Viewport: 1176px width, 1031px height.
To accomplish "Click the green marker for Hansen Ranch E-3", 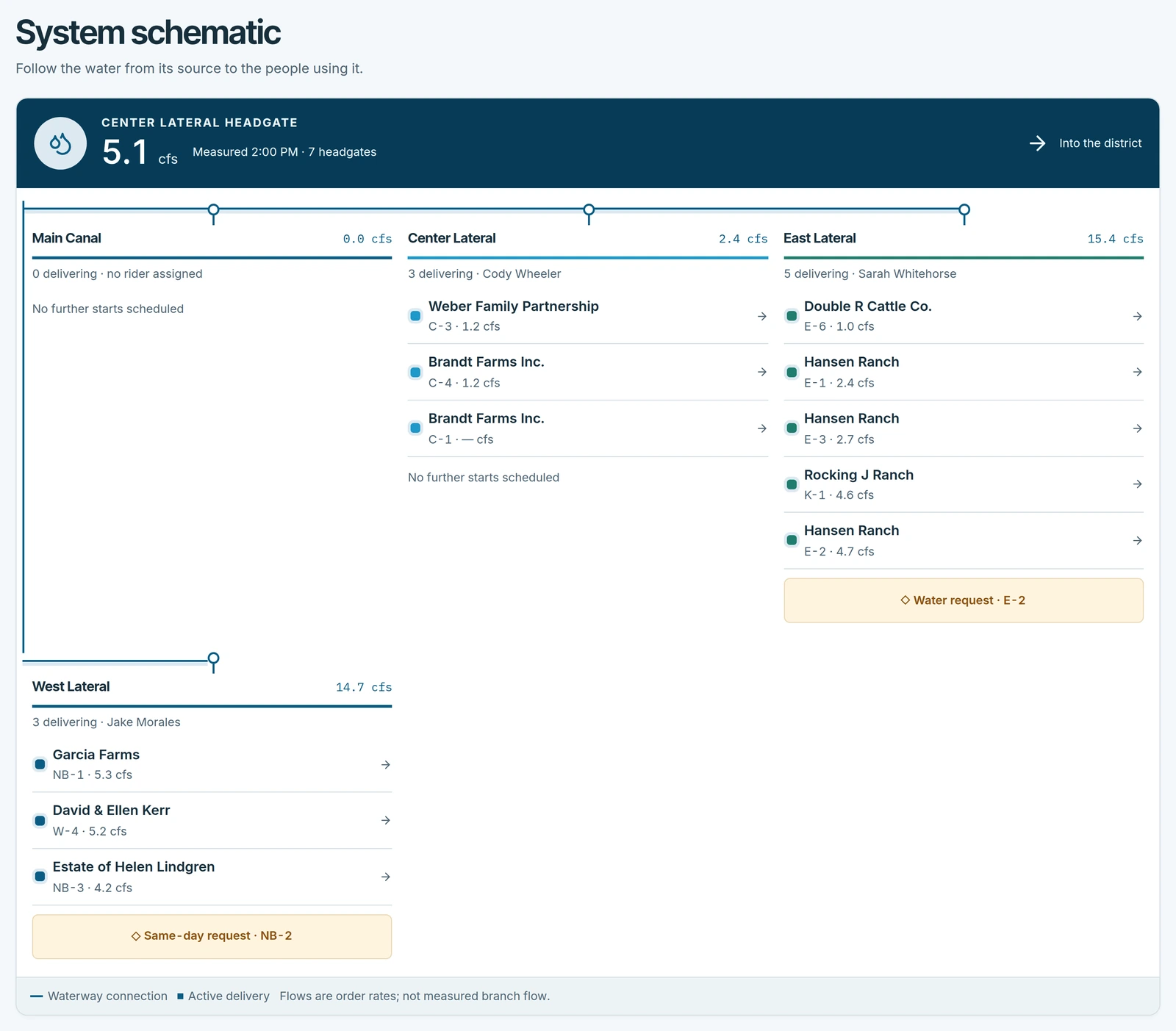I will (x=792, y=428).
